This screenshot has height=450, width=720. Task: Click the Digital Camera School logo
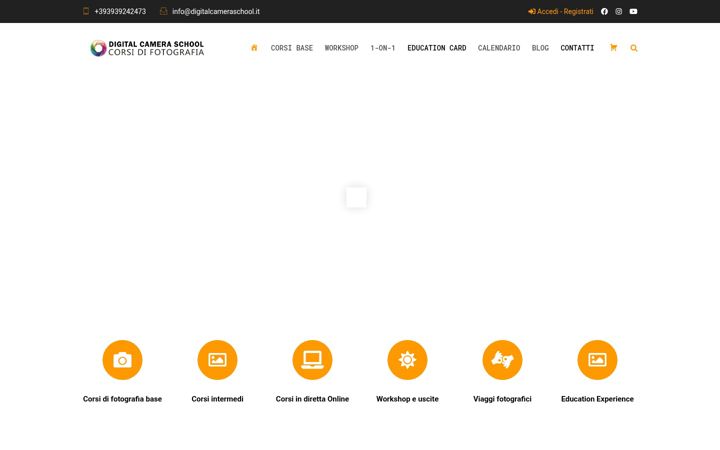click(x=147, y=48)
